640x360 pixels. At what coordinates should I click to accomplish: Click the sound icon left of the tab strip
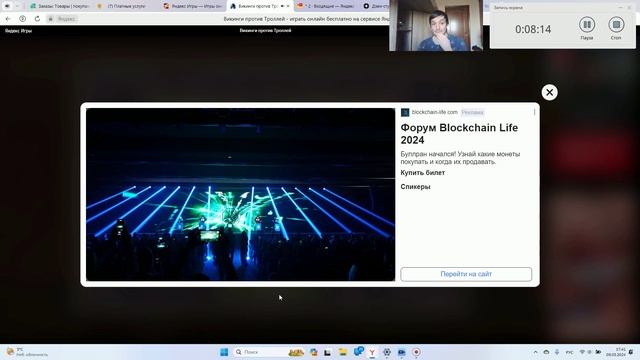coord(7,6)
